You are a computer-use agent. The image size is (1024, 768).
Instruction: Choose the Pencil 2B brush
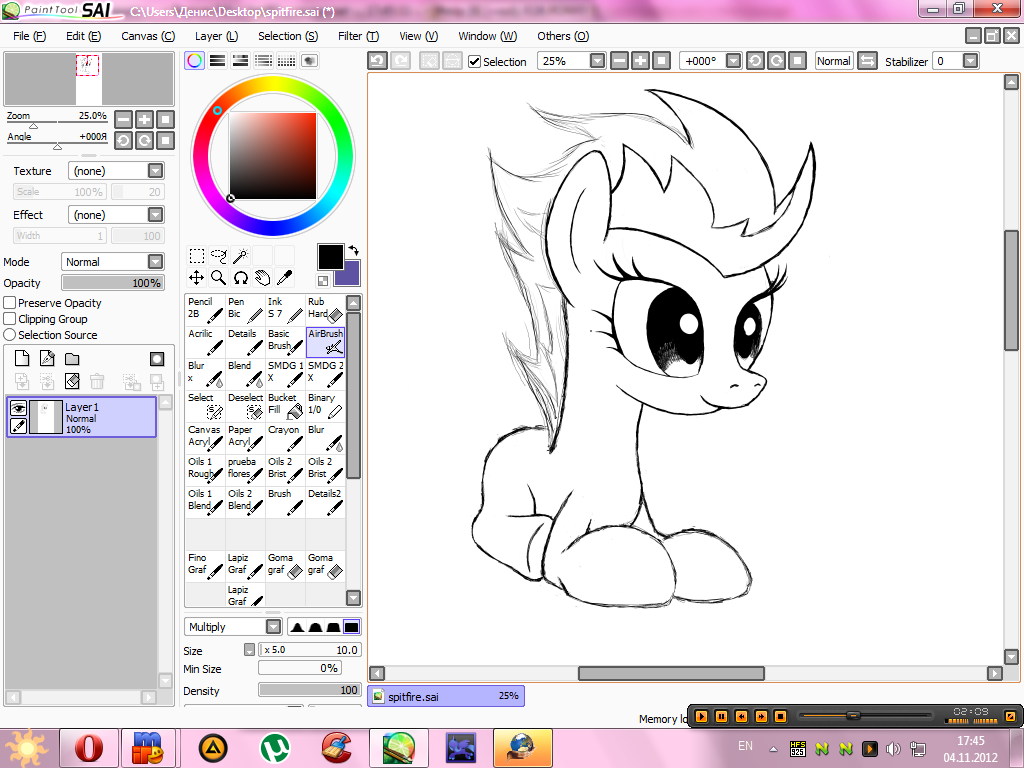coord(205,310)
